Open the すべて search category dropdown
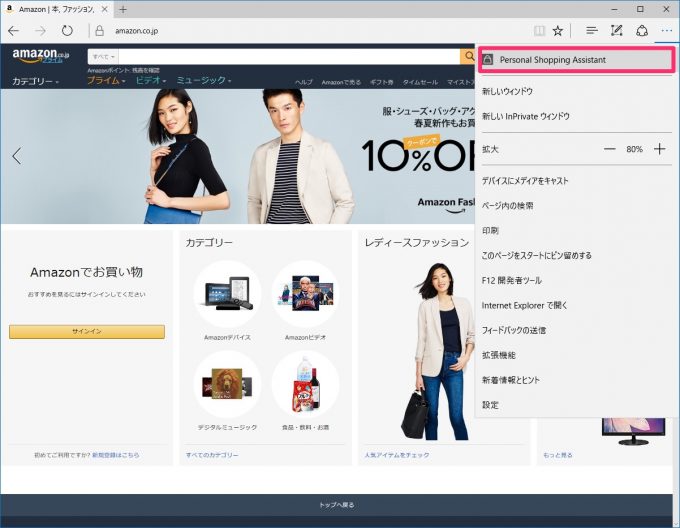The image size is (680, 528). (x=103, y=57)
